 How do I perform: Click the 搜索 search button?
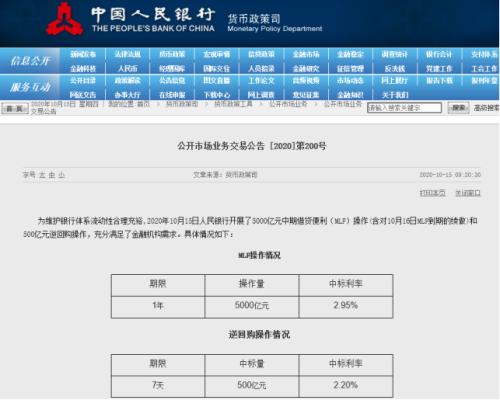pos(458,108)
